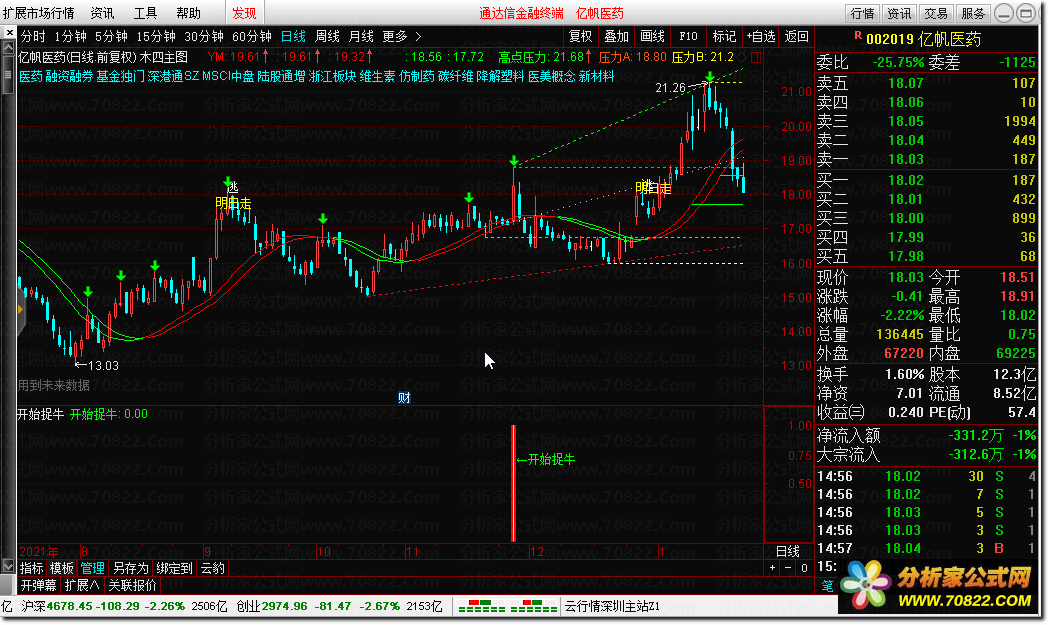Click the 维生素 sector tag

tap(377, 76)
